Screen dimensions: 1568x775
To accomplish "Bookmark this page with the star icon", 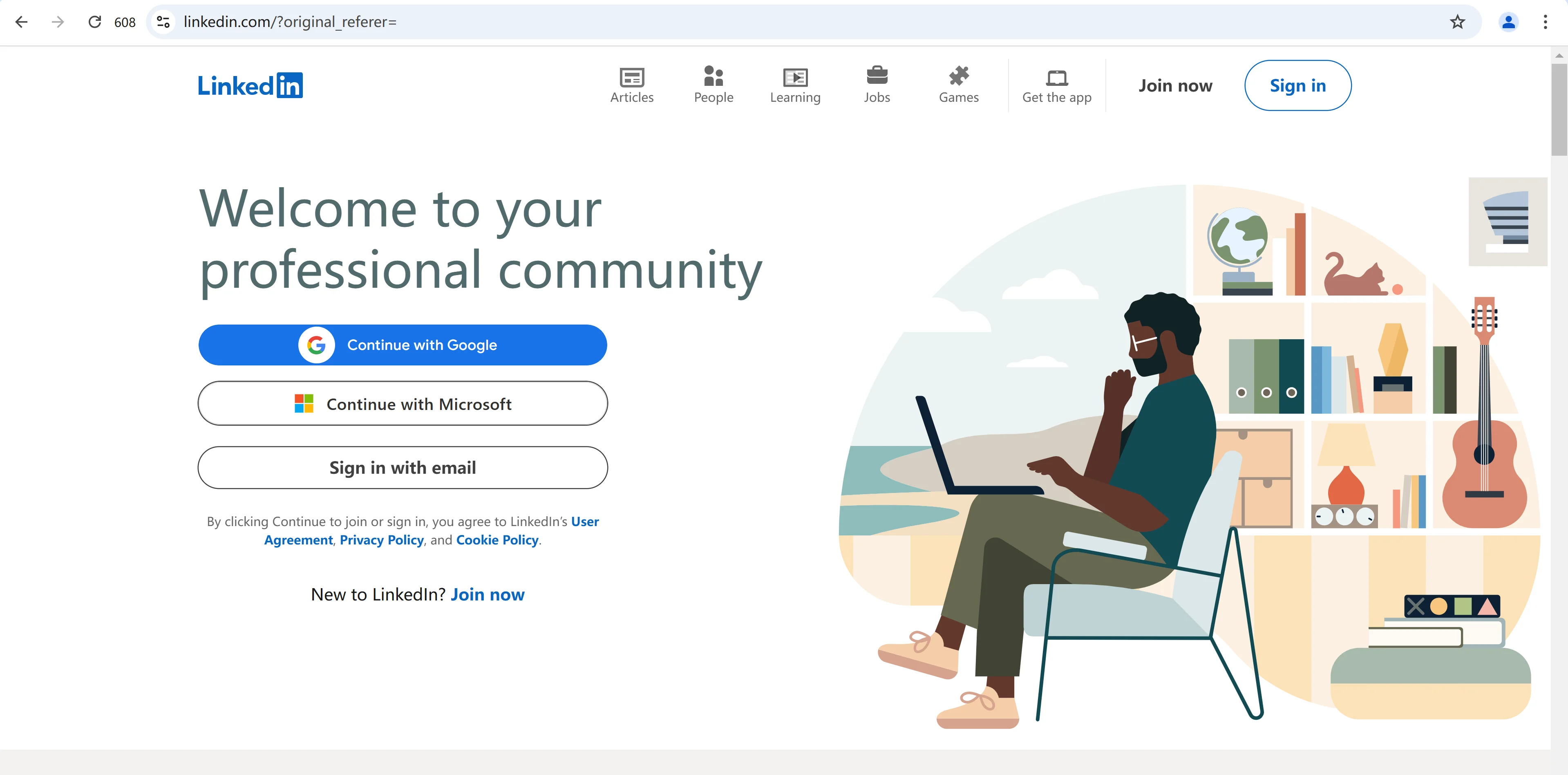I will tap(1457, 22).
